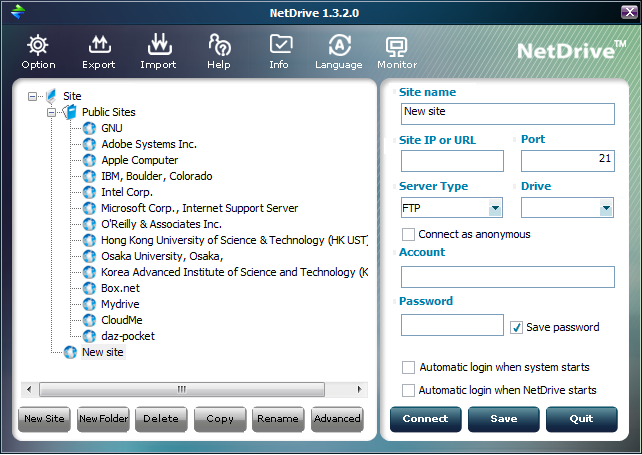The width and height of the screenshot is (642, 455).
Task: Click the globe icon beside Box.net
Action: (89, 288)
